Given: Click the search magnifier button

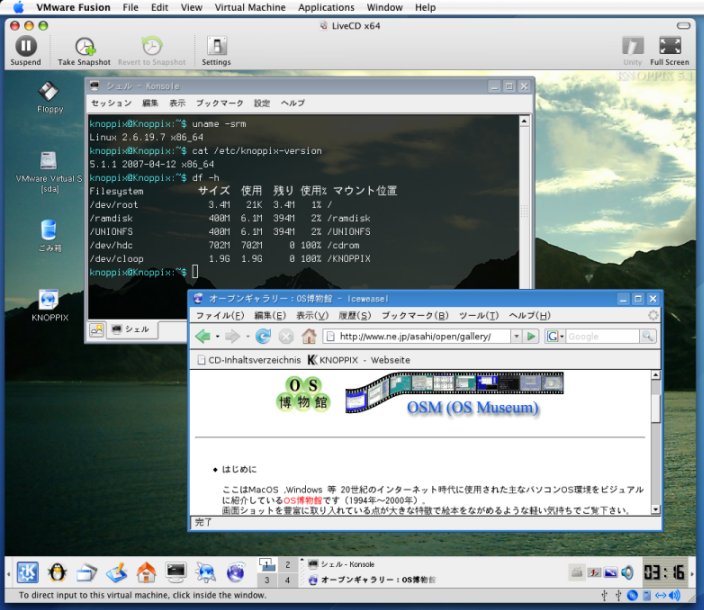Looking at the screenshot, I should pos(647,336).
